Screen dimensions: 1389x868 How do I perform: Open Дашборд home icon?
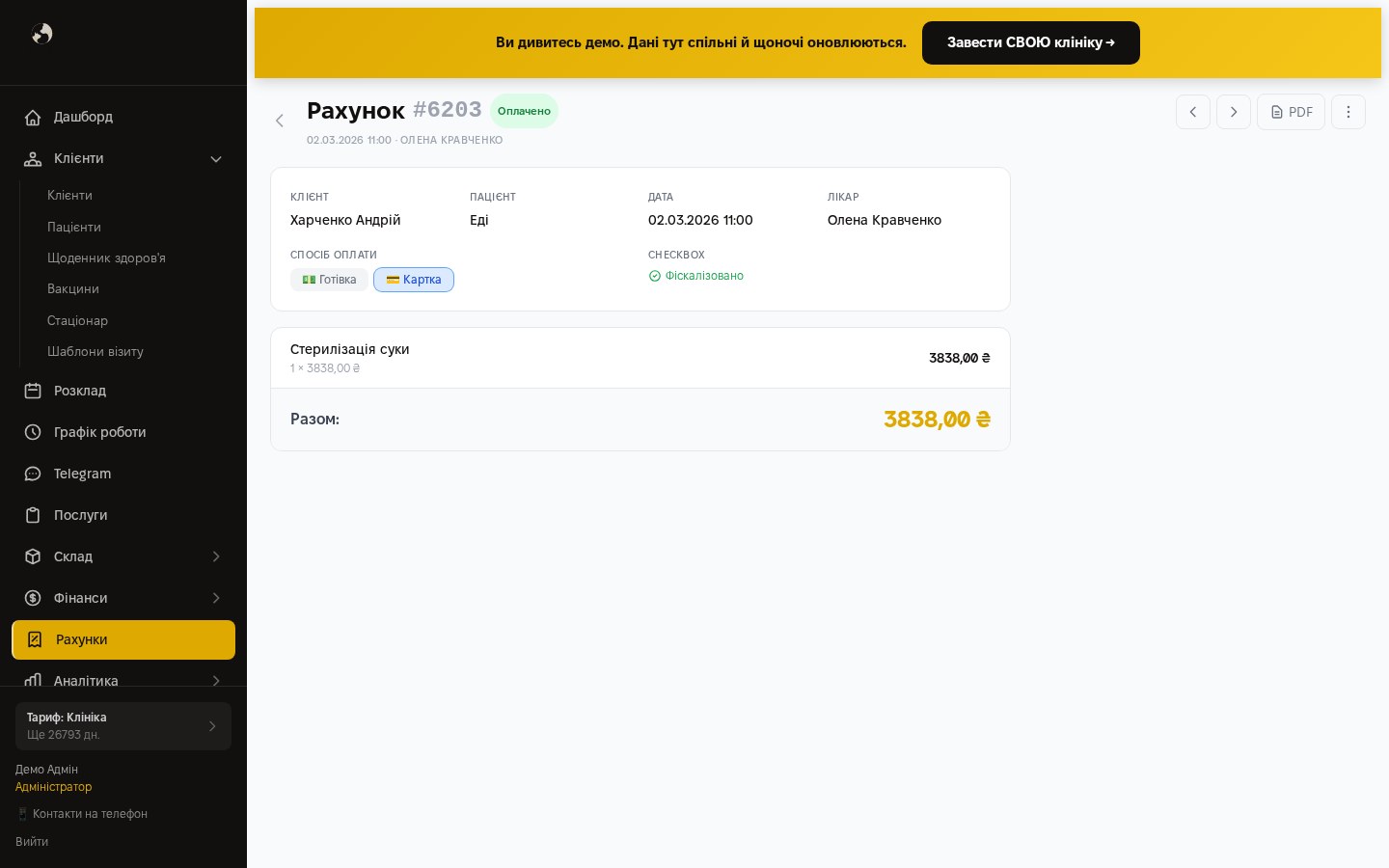(33, 117)
